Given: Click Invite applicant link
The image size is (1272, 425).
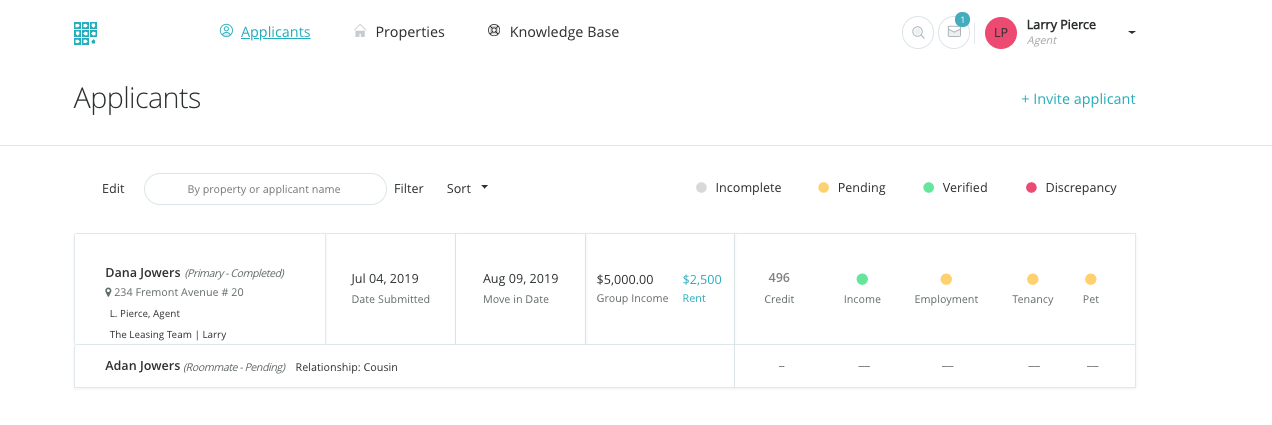Looking at the screenshot, I should coord(1078,99).
